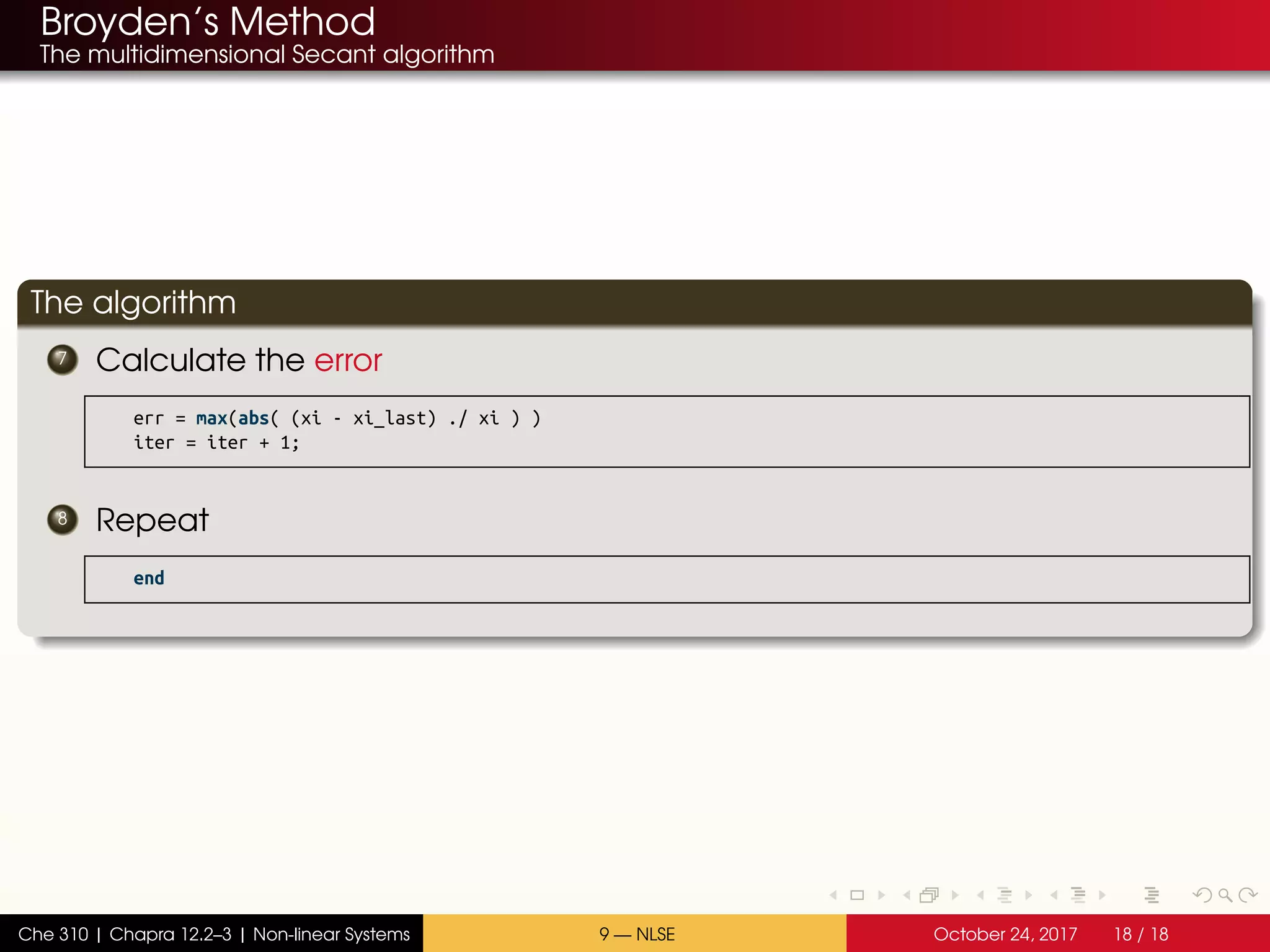The image size is (1270, 952).
Task: Go to next section arrow
Action: pyautogui.click(x=1102, y=895)
